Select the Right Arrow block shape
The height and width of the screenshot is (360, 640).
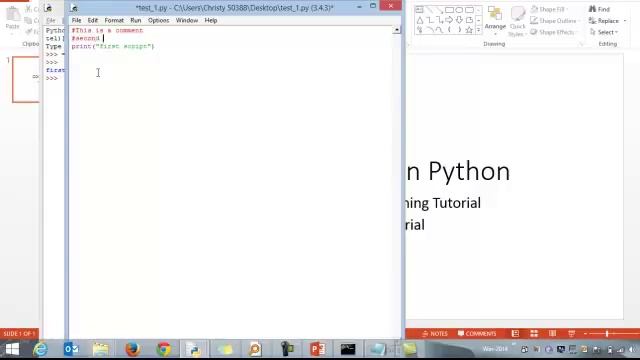(x=449, y=20)
